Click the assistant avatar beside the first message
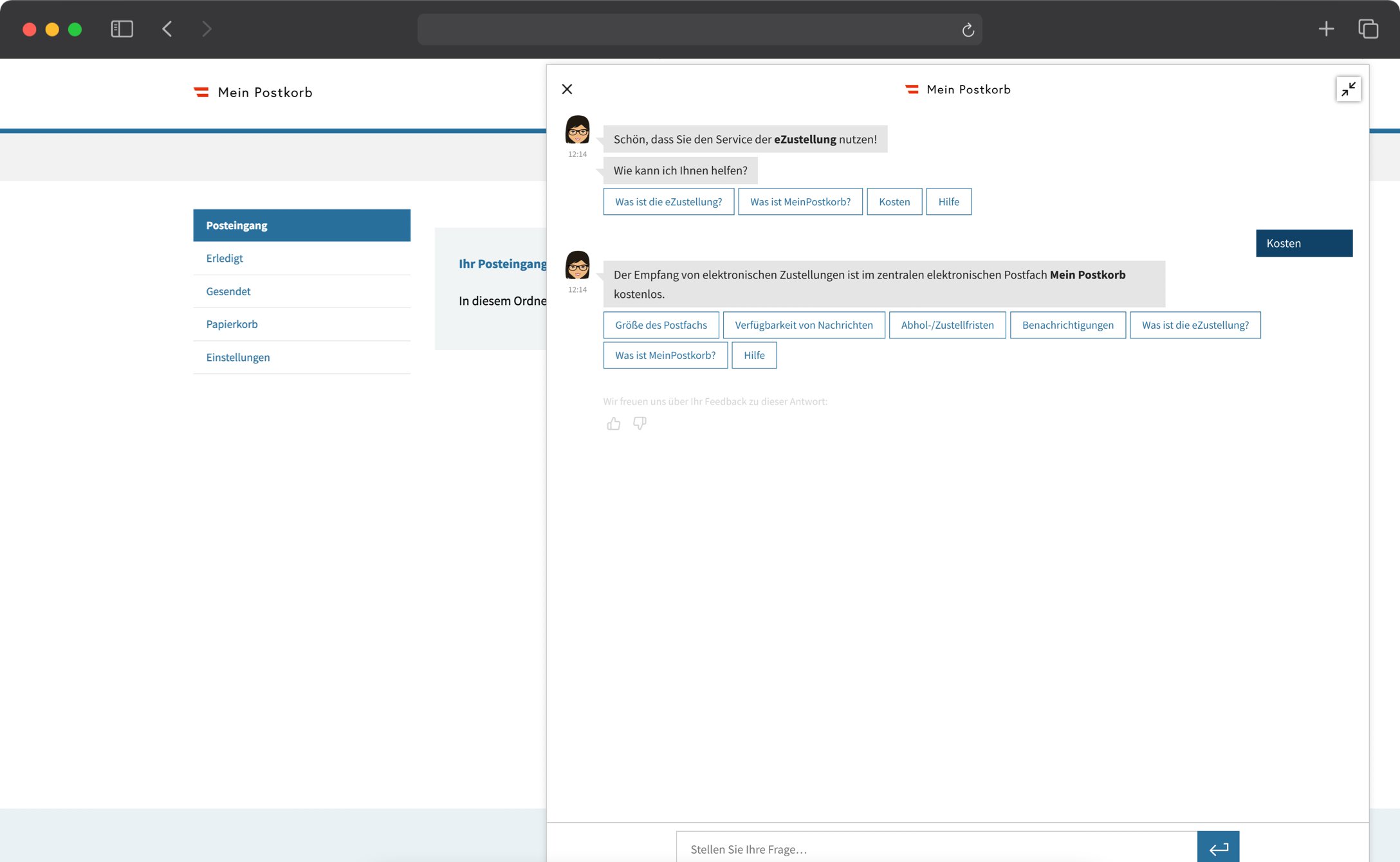The width and height of the screenshot is (1400, 862). click(x=577, y=129)
